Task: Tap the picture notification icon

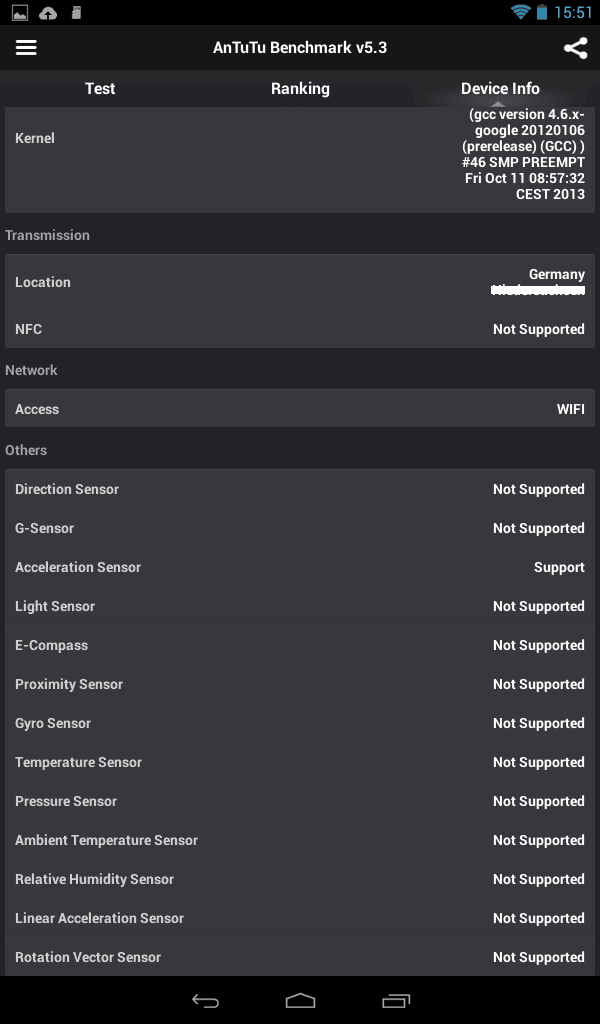Action: (20, 12)
